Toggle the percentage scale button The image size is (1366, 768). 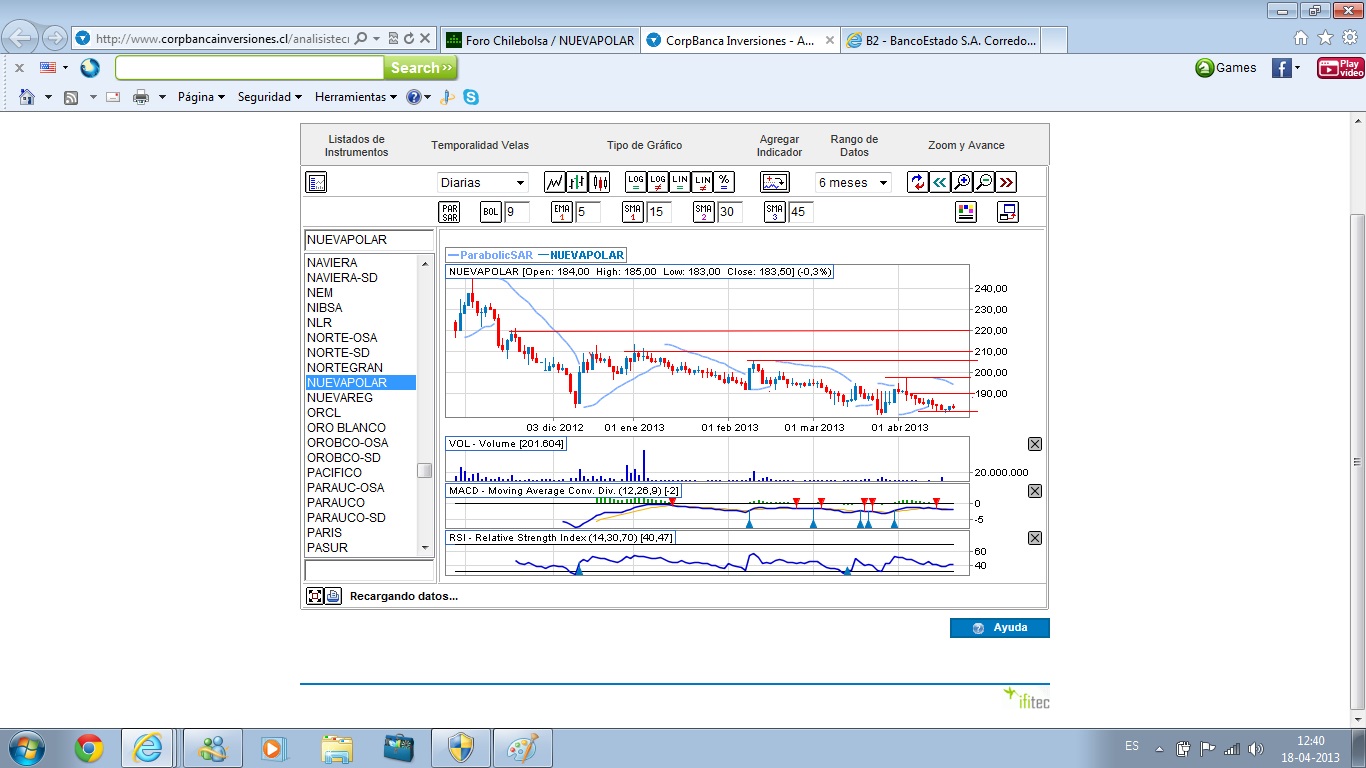725,182
